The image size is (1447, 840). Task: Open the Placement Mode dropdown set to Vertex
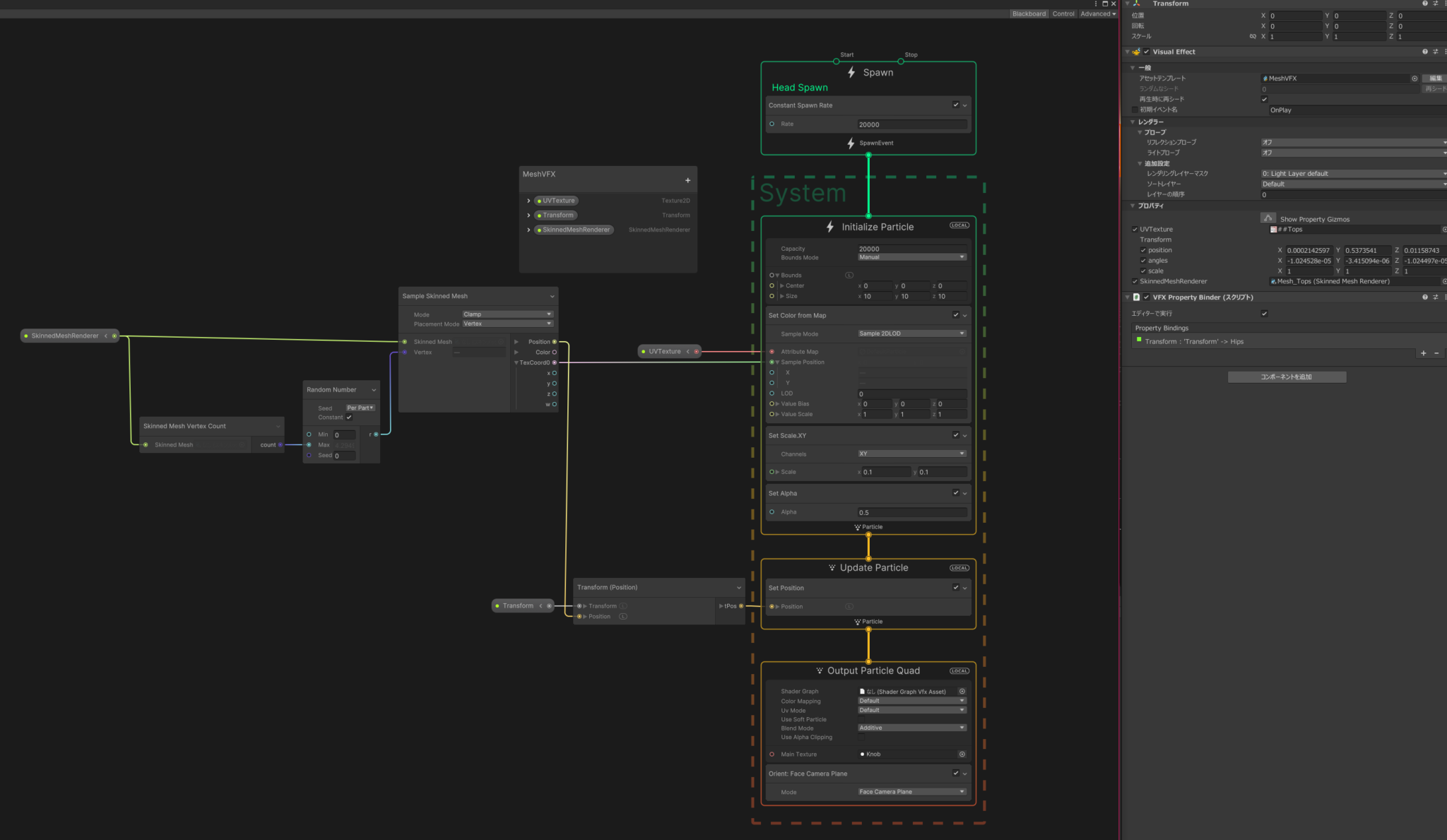(507, 324)
